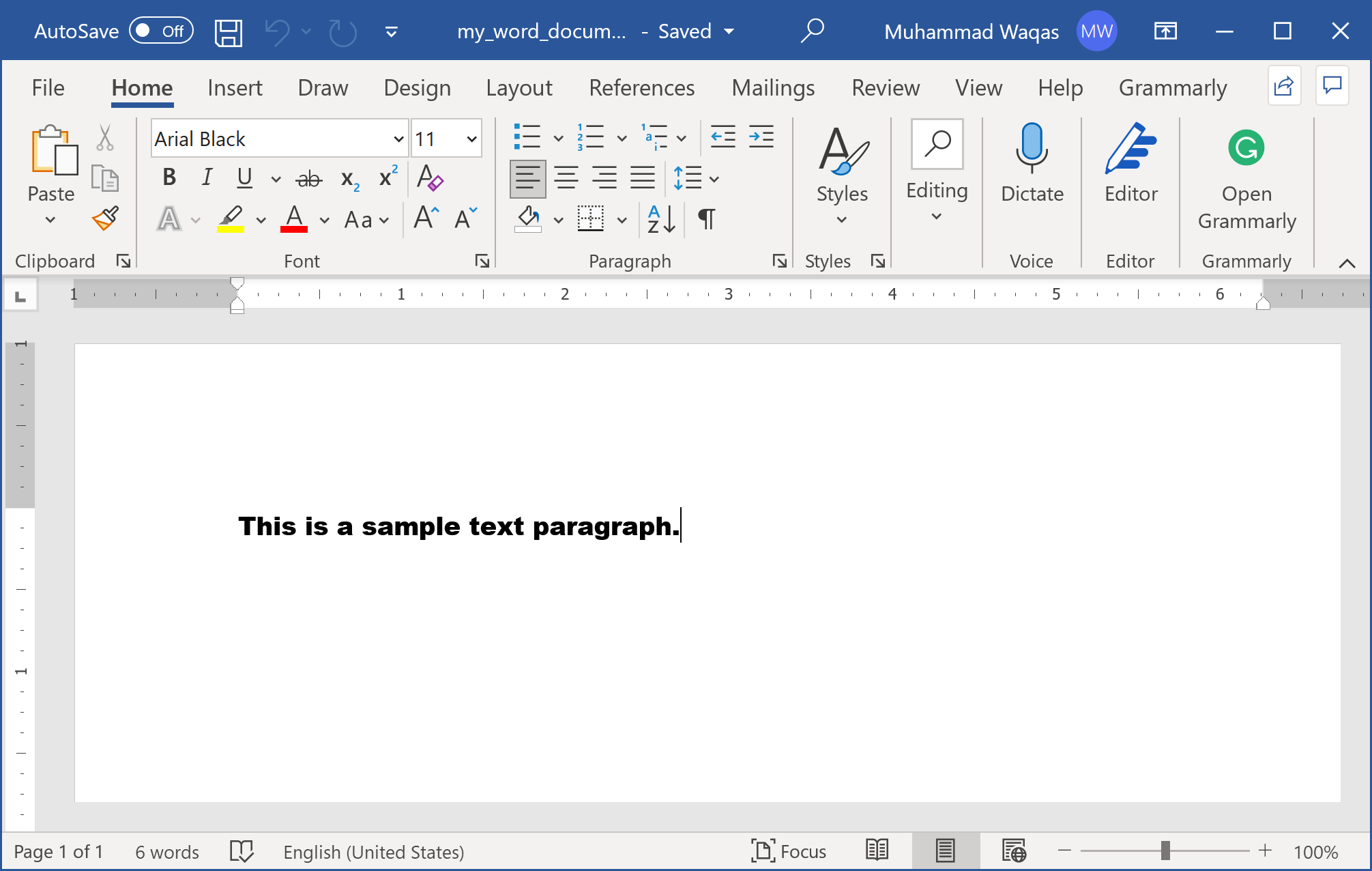
Task: Expand the line spacing dropdown arrow
Action: [714, 179]
